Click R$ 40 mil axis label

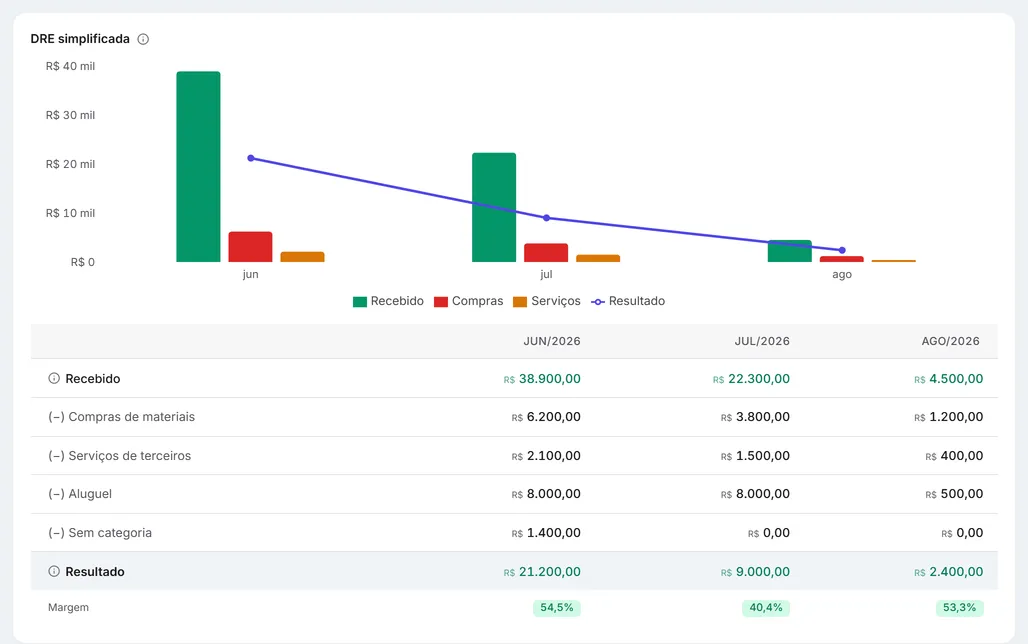(70, 66)
